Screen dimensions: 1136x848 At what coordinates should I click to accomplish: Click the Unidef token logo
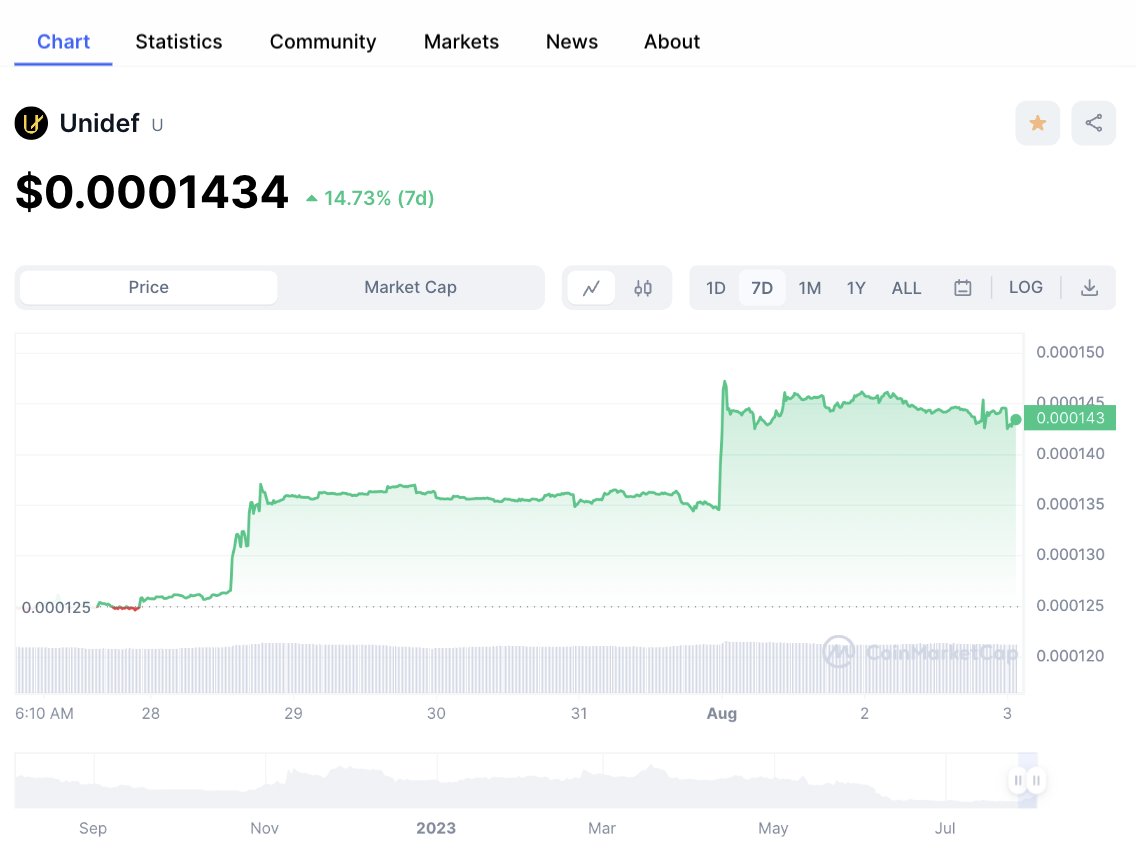click(30, 123)
